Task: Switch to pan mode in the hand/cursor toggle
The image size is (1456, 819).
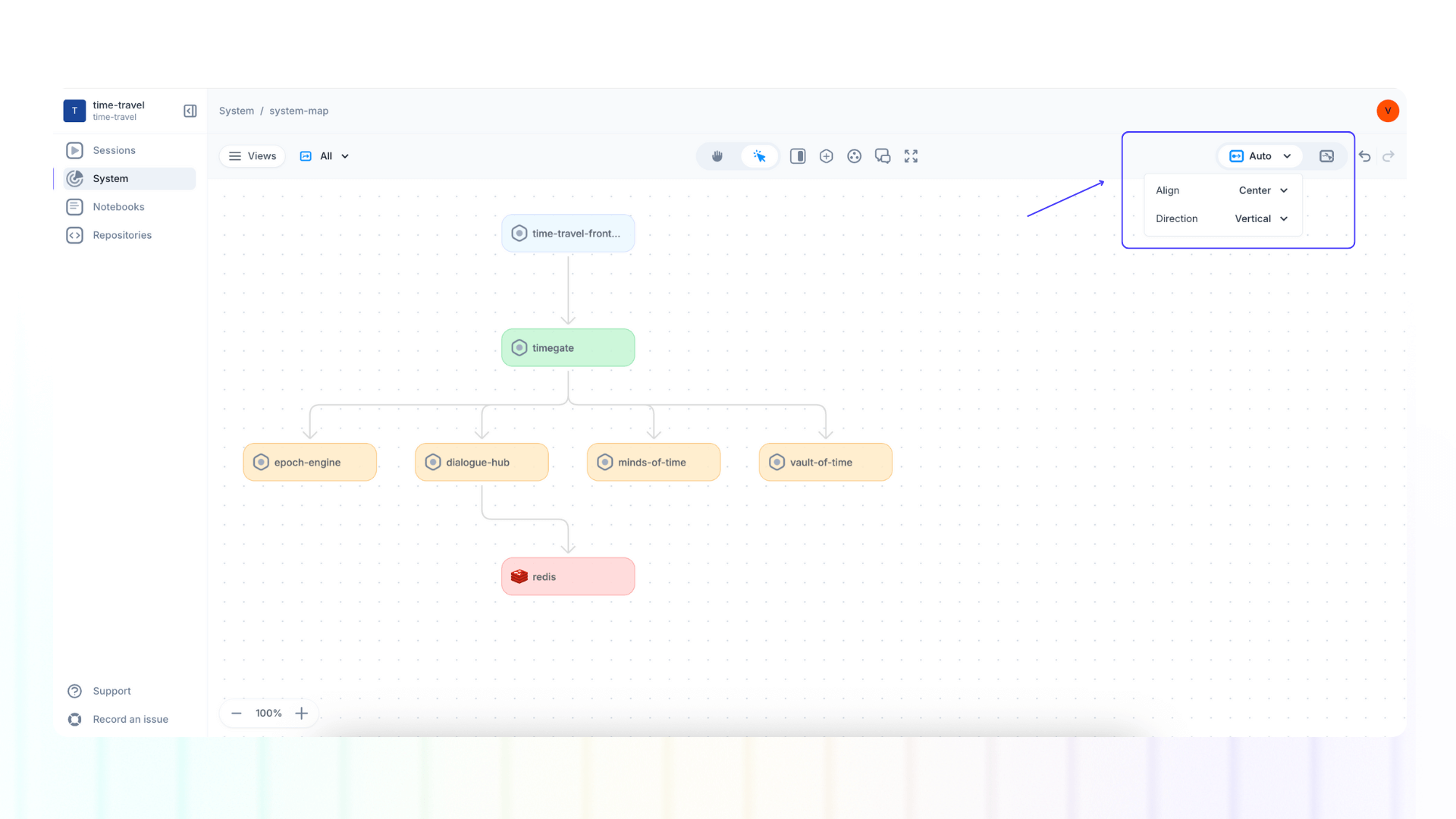Action: (x=717, y=156)
